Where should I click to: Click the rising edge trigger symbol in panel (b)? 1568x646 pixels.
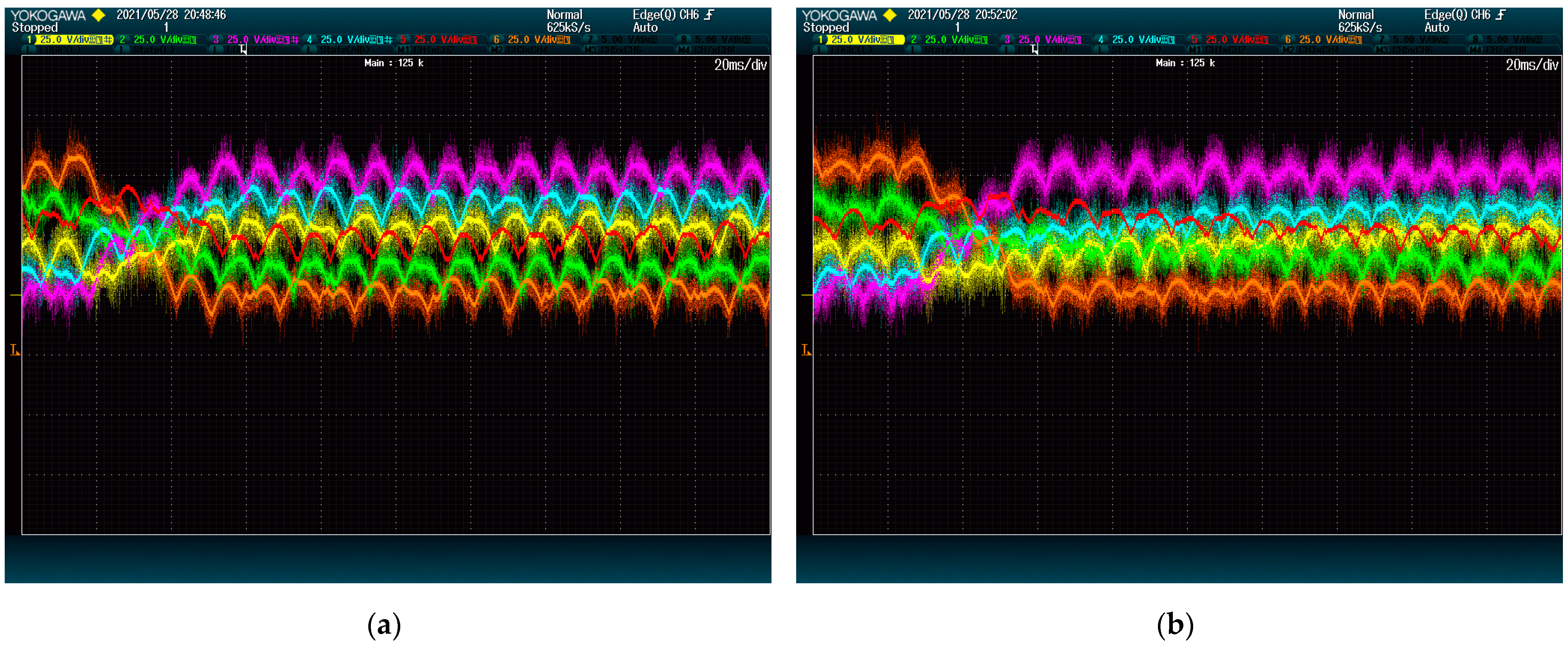coord(1501,15)
